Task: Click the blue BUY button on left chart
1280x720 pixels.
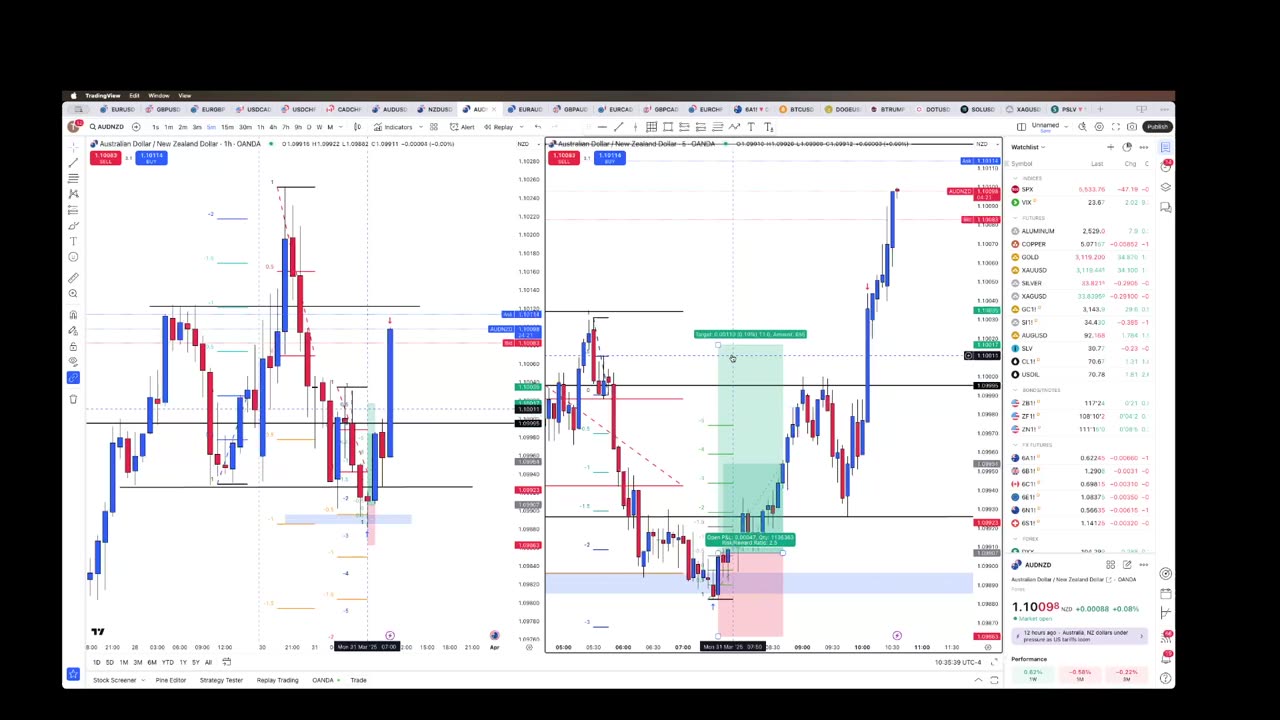Action: coord(151,158)
